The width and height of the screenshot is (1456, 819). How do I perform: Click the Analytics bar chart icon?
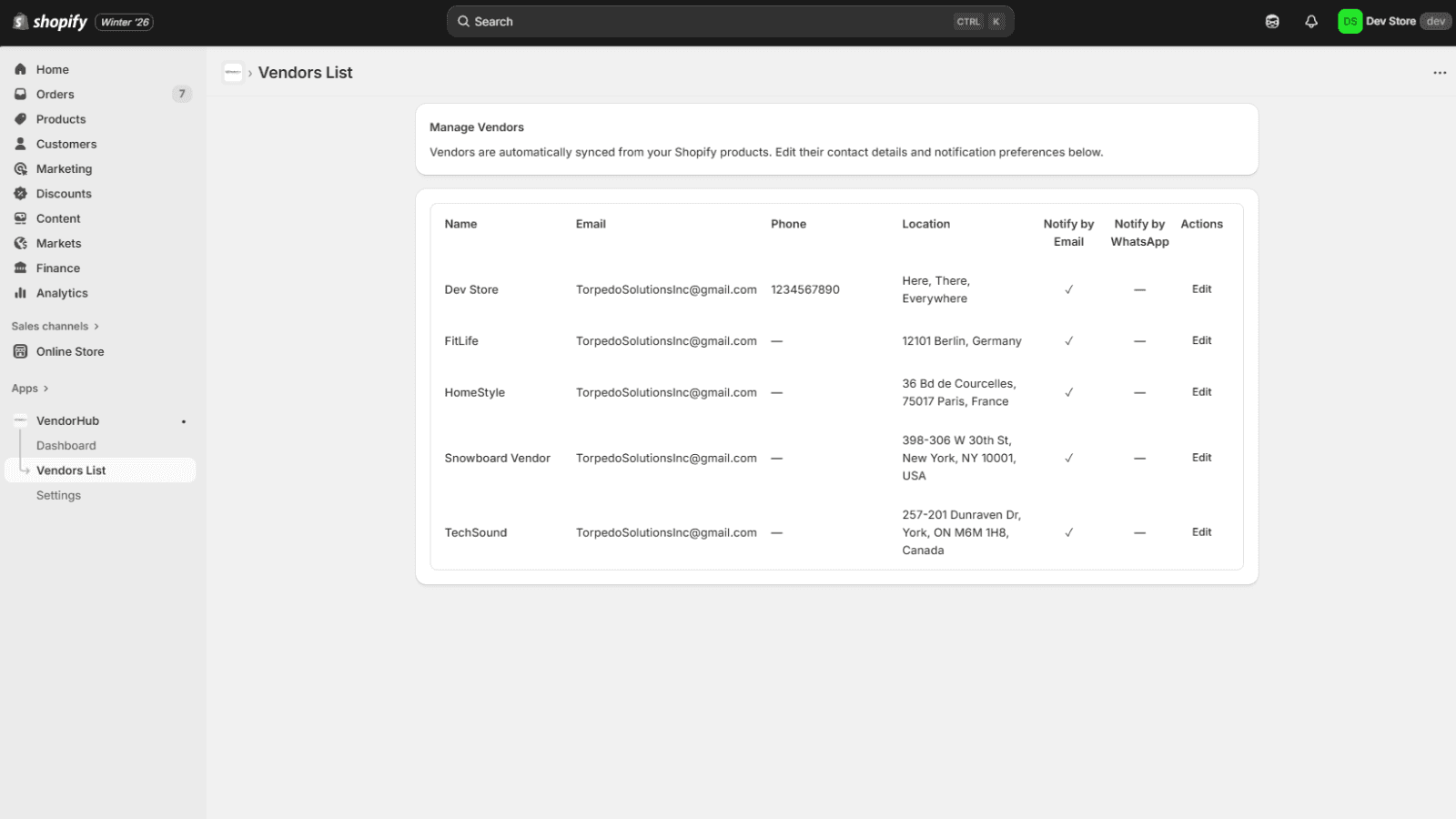tap(20, 293)
